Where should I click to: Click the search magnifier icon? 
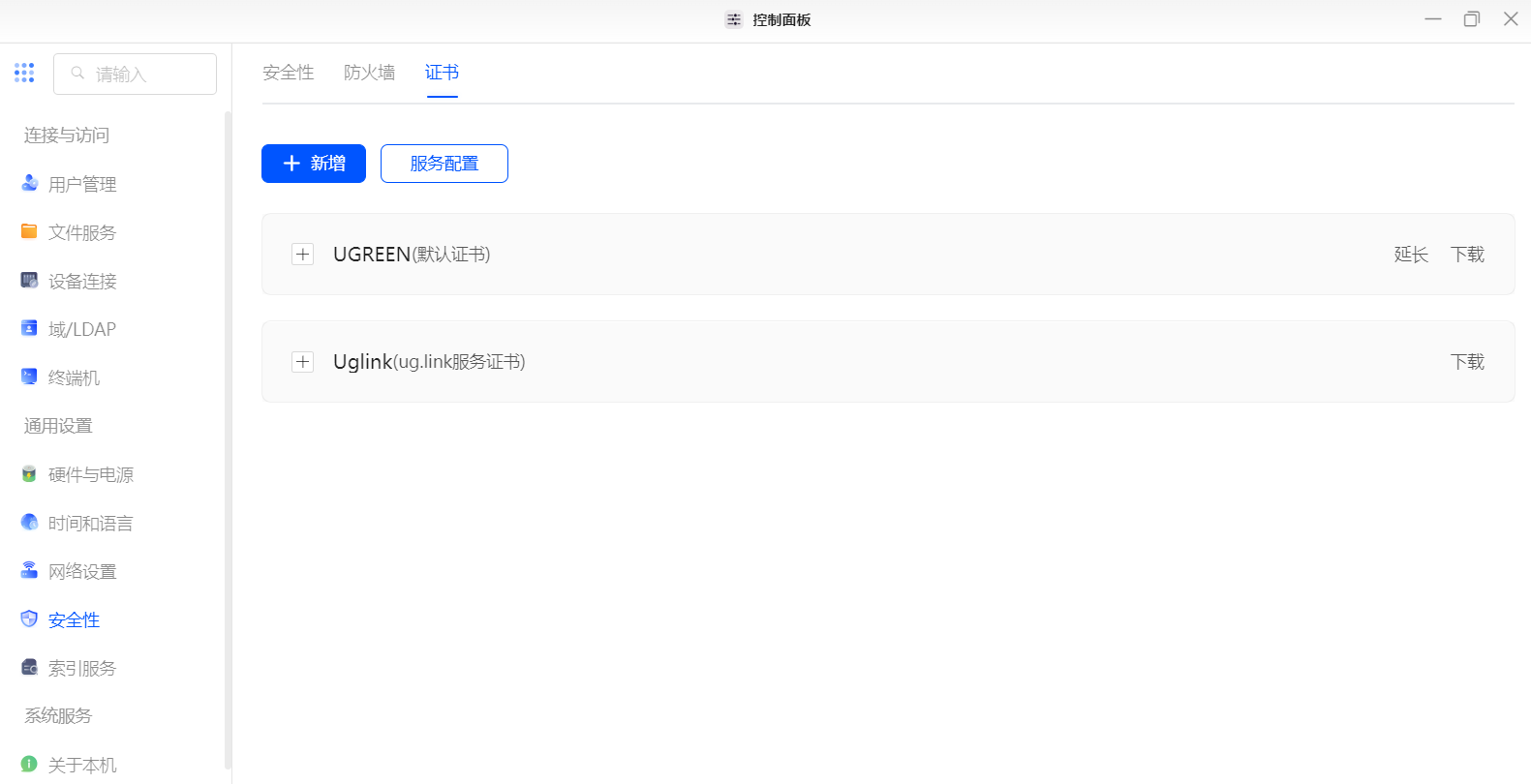pyautogui.click(x=78, y=74)
